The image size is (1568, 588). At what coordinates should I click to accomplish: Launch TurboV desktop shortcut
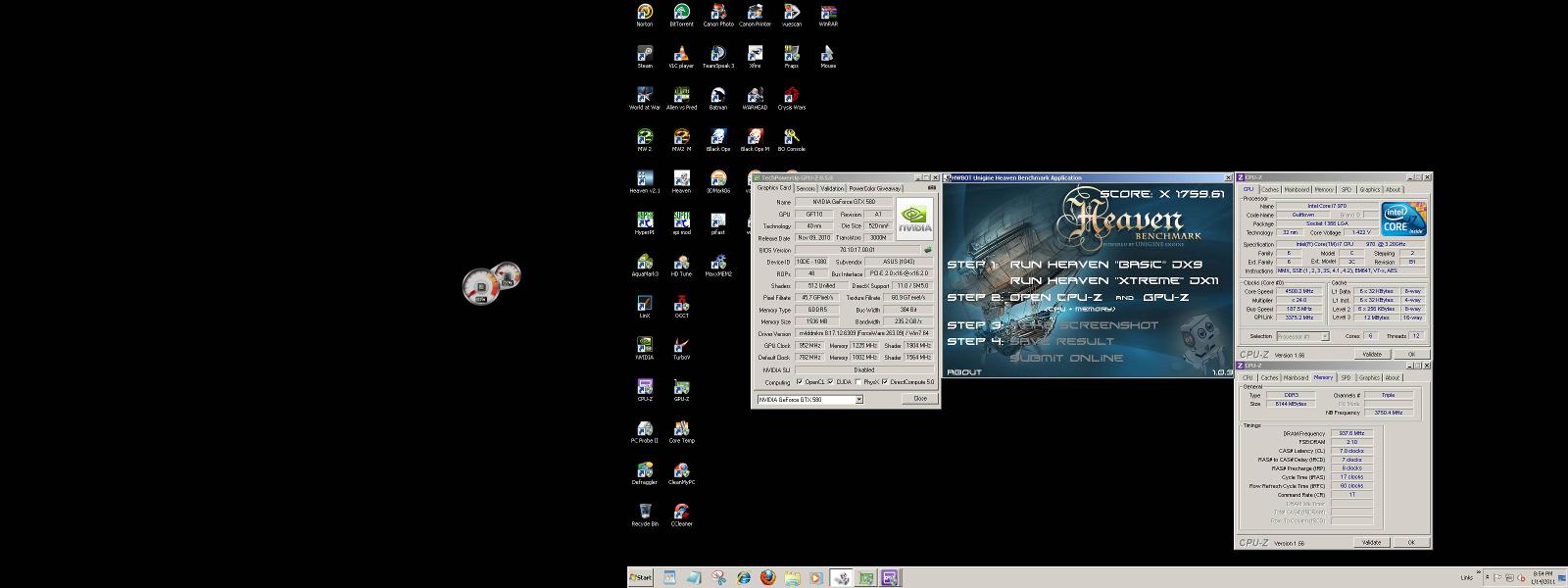681,348
